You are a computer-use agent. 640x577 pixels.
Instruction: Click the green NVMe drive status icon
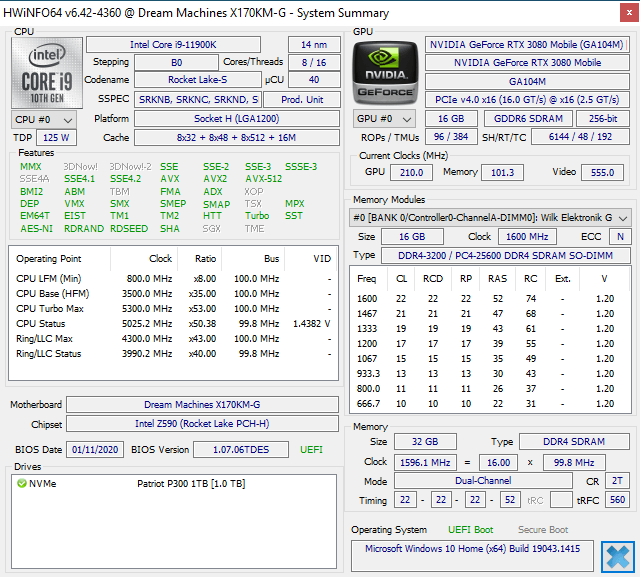[x=22, y=484]
